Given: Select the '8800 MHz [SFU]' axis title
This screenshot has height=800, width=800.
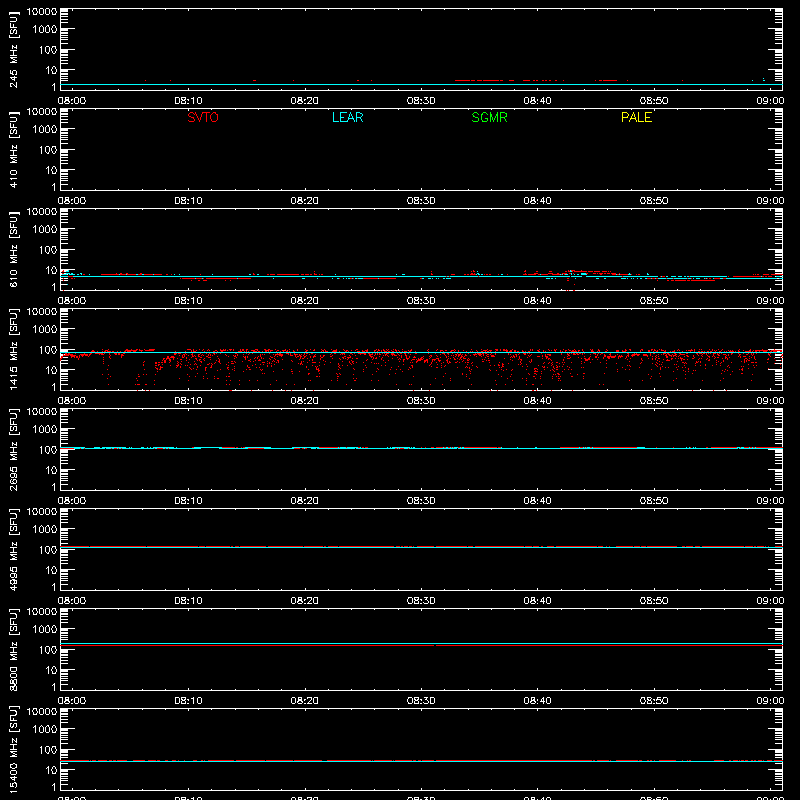Looking at the screenshot, I should pos(13,649).
